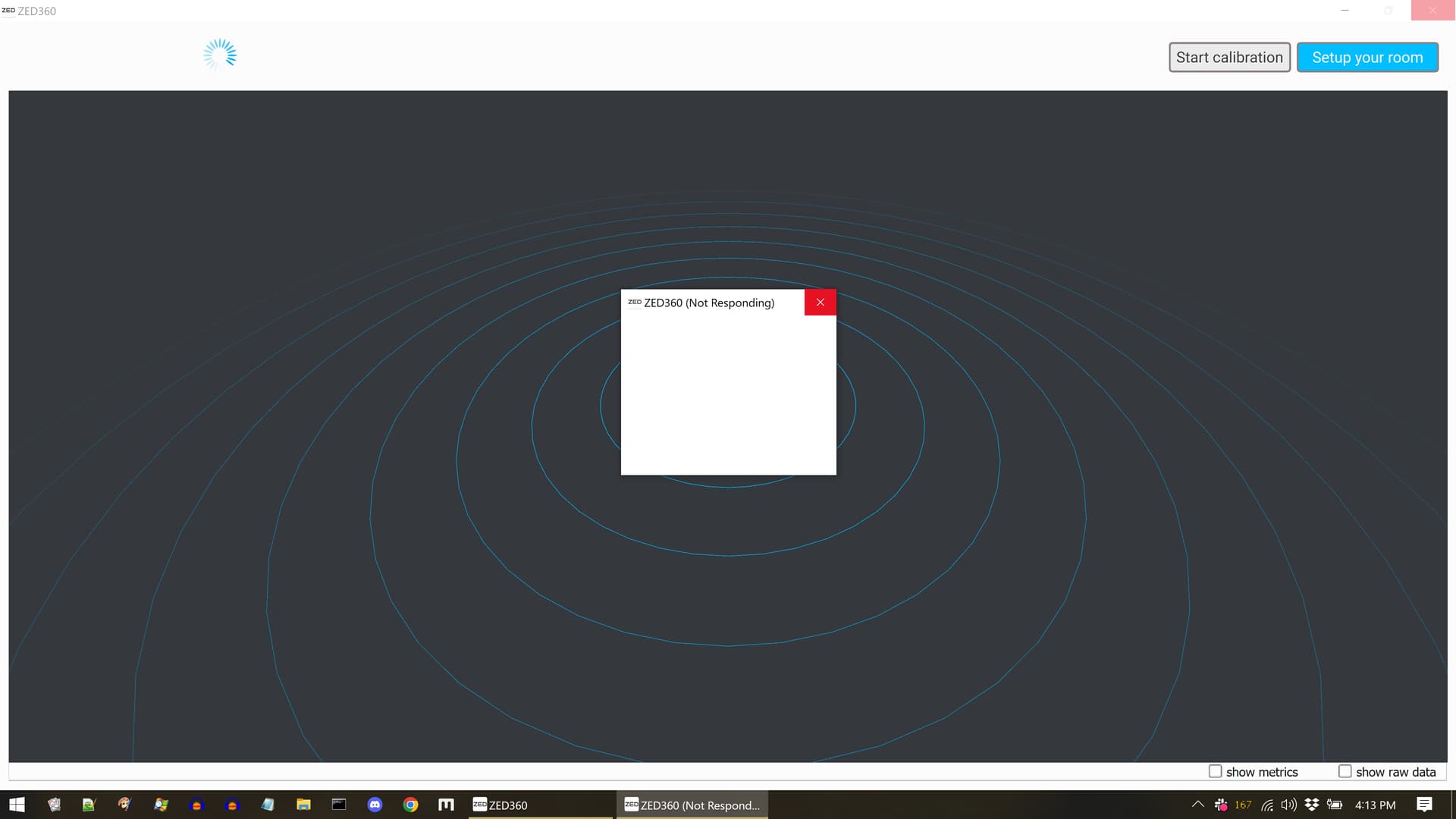This screenshot has height=819, width=1456.
Task: Click the yellow 167 tray indicator
Action: [1243, 805]
